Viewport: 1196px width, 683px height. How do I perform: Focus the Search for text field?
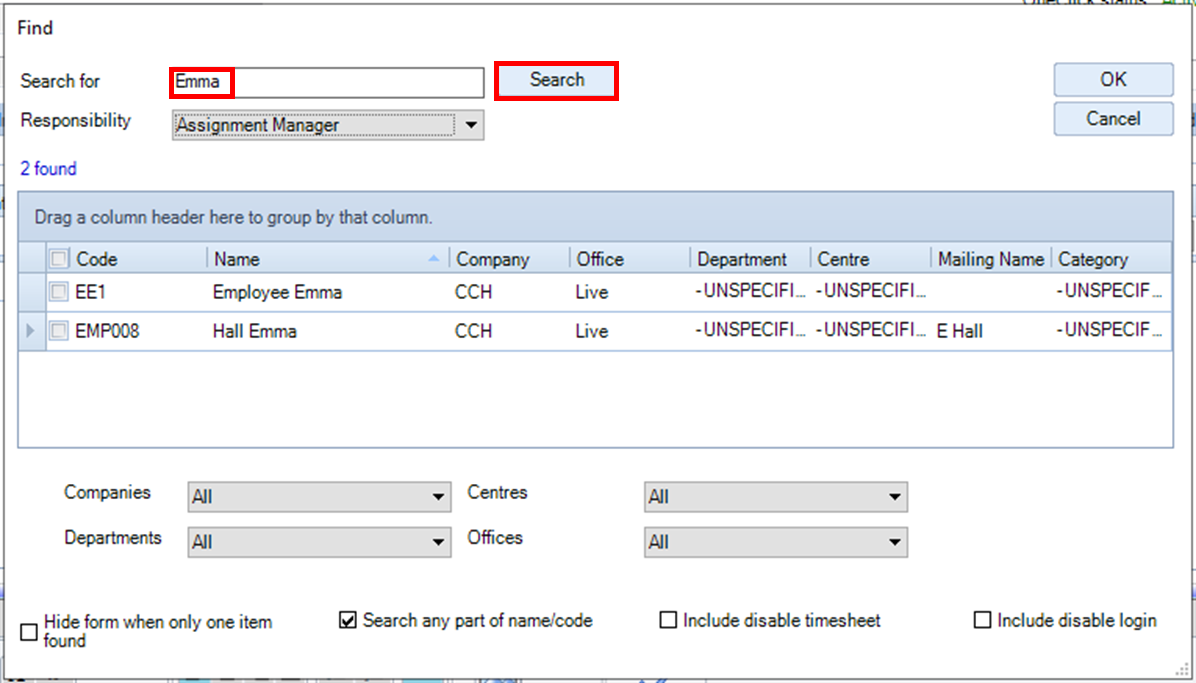(x=328, y=82)
